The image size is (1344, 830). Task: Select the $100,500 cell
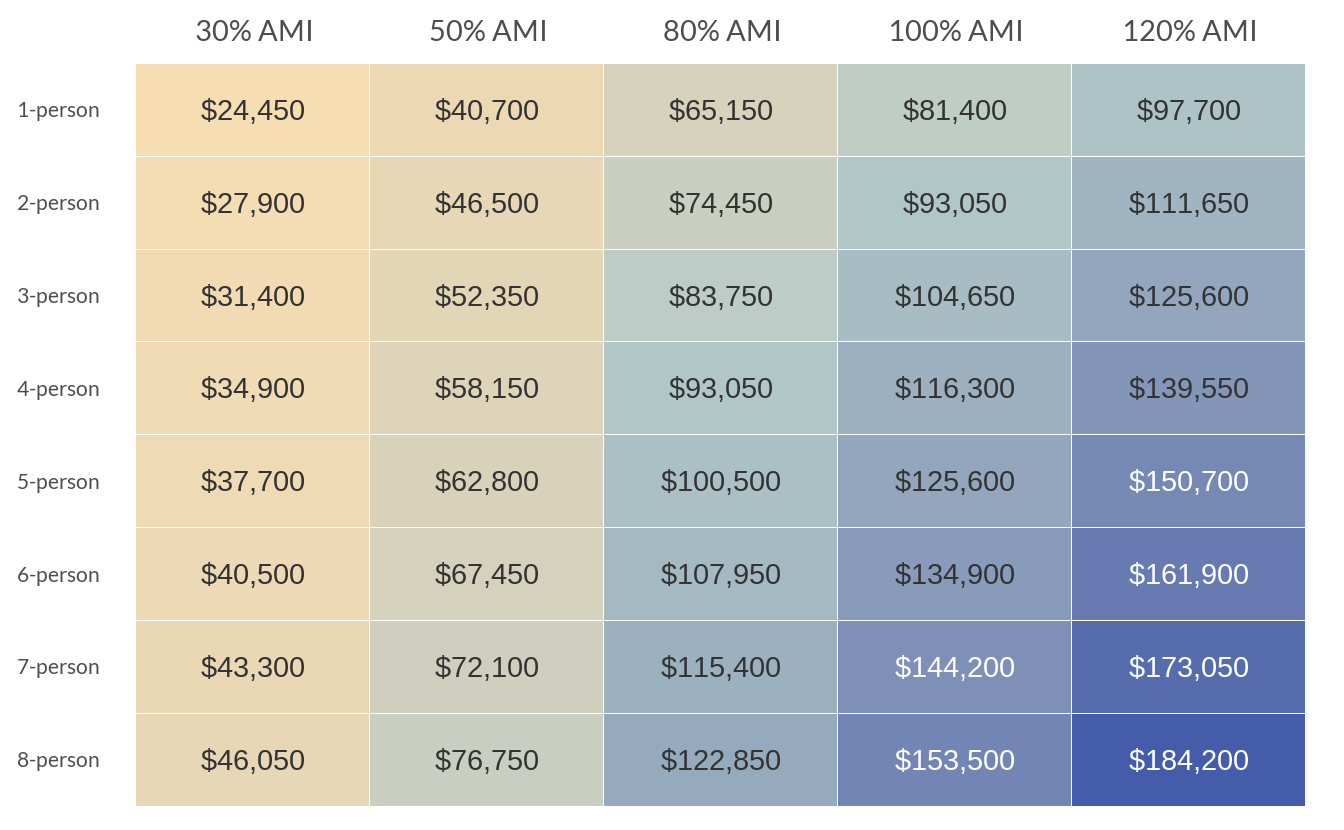(721, 481)
